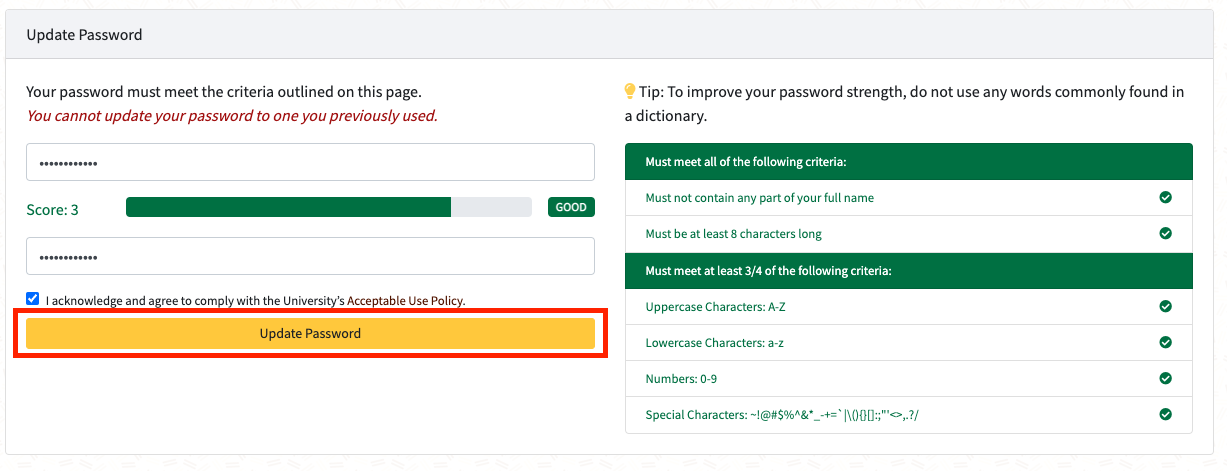
Task: Click the GOOD strength badge
Action: [571, 208]
